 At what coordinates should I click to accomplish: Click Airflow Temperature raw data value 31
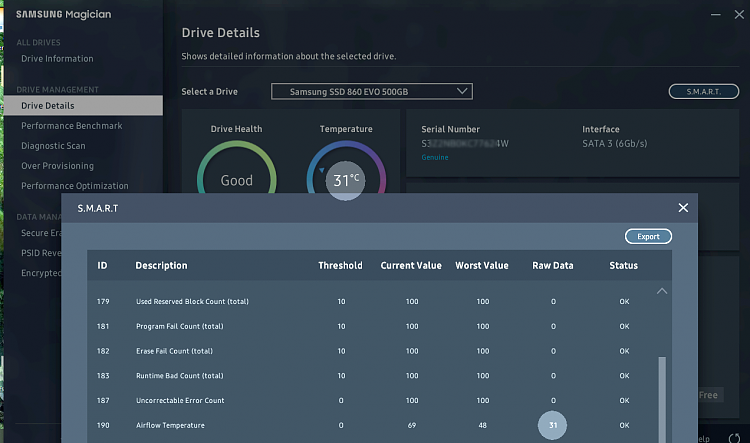(x=553, y=425)
